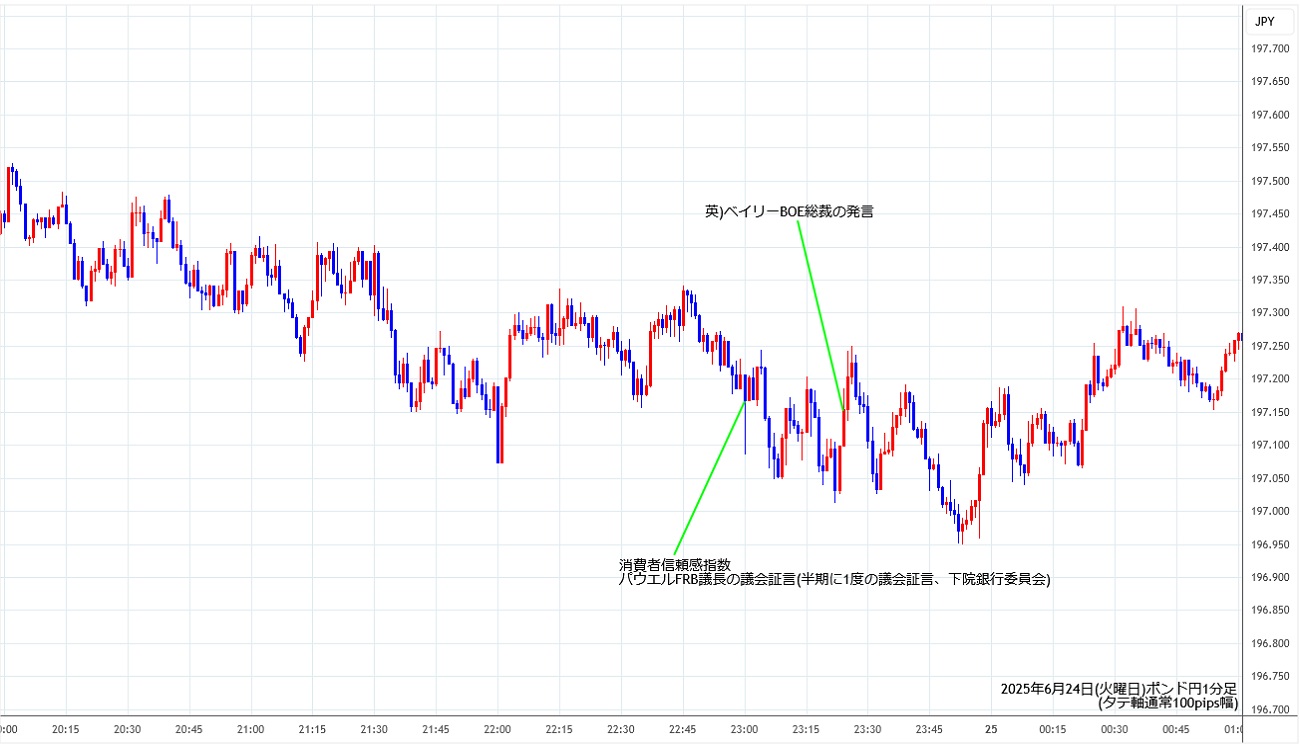
Task: Click the 23:15 time axis label
Action: point(806,729)
